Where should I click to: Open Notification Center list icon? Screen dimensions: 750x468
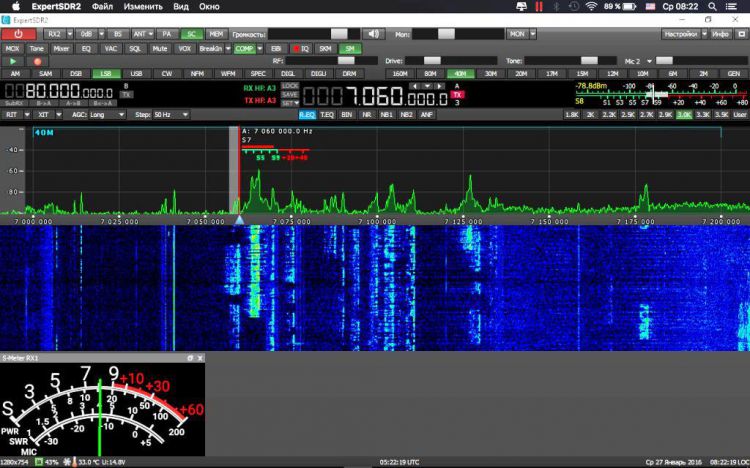[731, 6]
